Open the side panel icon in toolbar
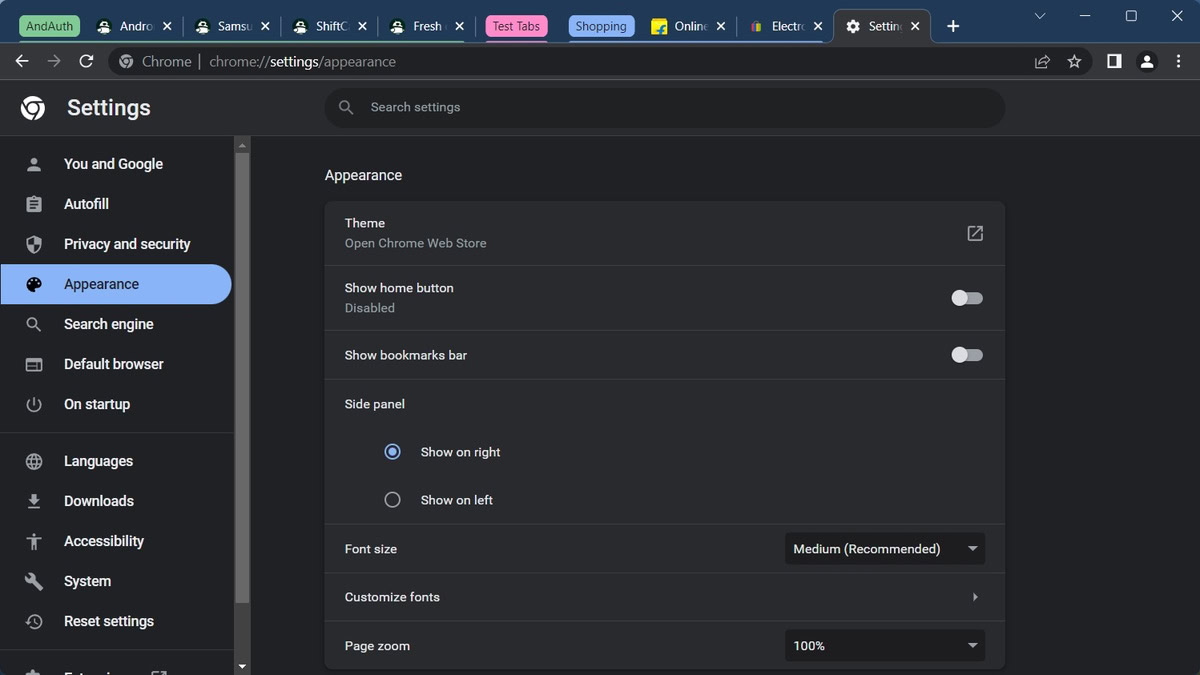 coord(1114,61)
